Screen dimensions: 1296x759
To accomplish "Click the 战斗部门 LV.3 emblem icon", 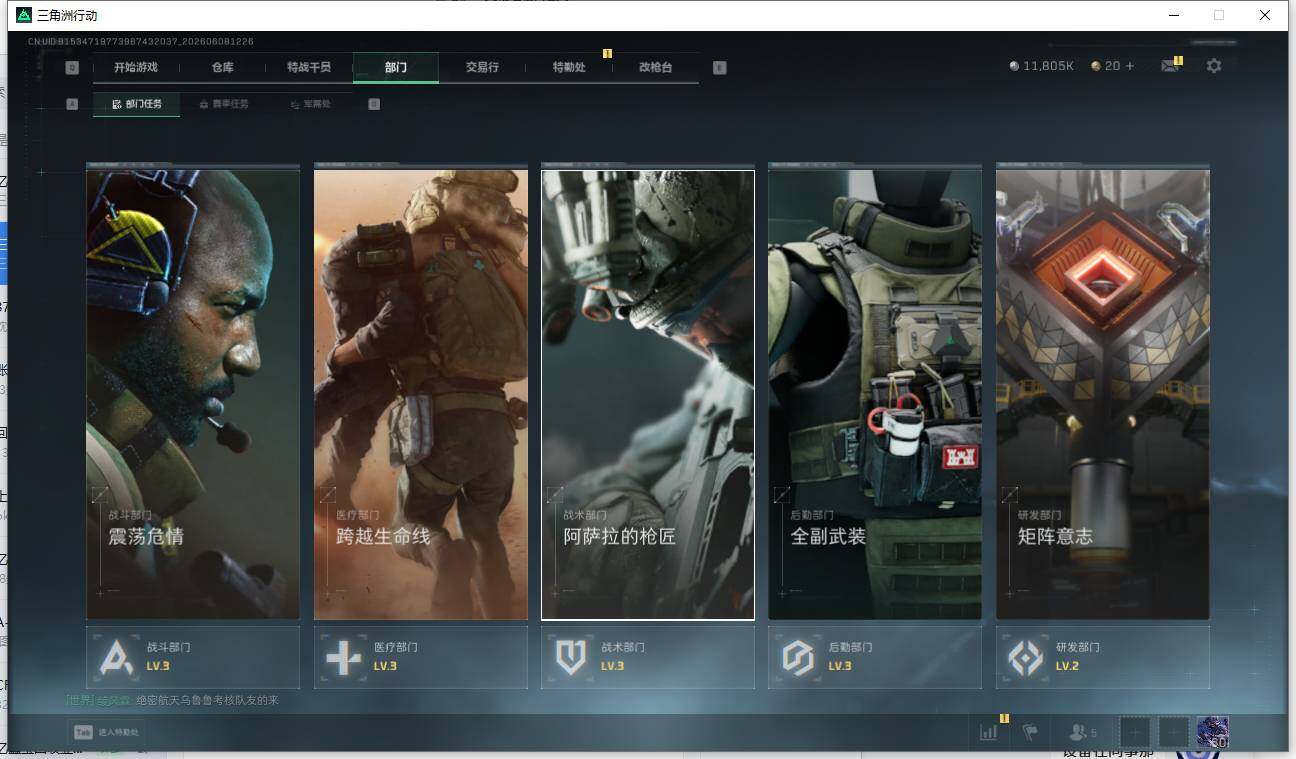I will click(x=116, y=658).
